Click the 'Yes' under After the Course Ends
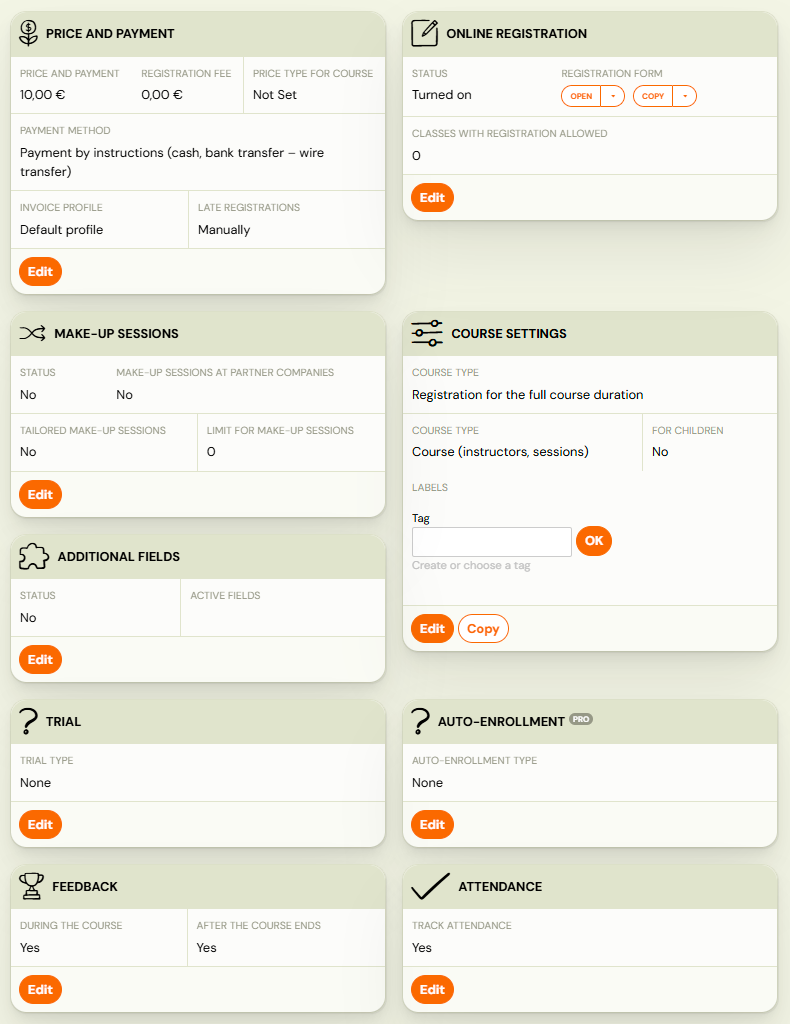The height and width of the screenshot is (1024, 790). coord(206,948)
